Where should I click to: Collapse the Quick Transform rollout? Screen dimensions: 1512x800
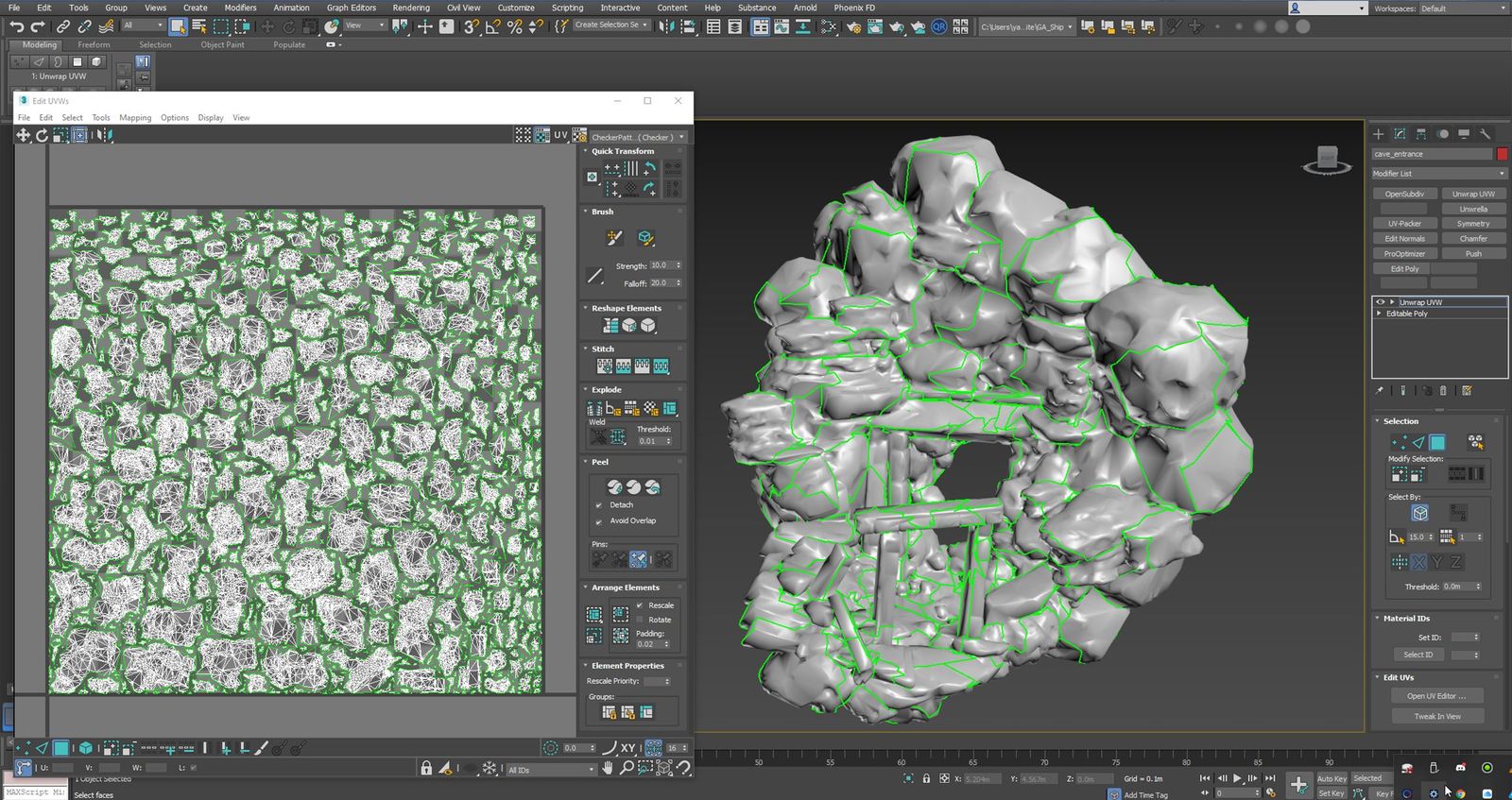(x=622, y=151)
